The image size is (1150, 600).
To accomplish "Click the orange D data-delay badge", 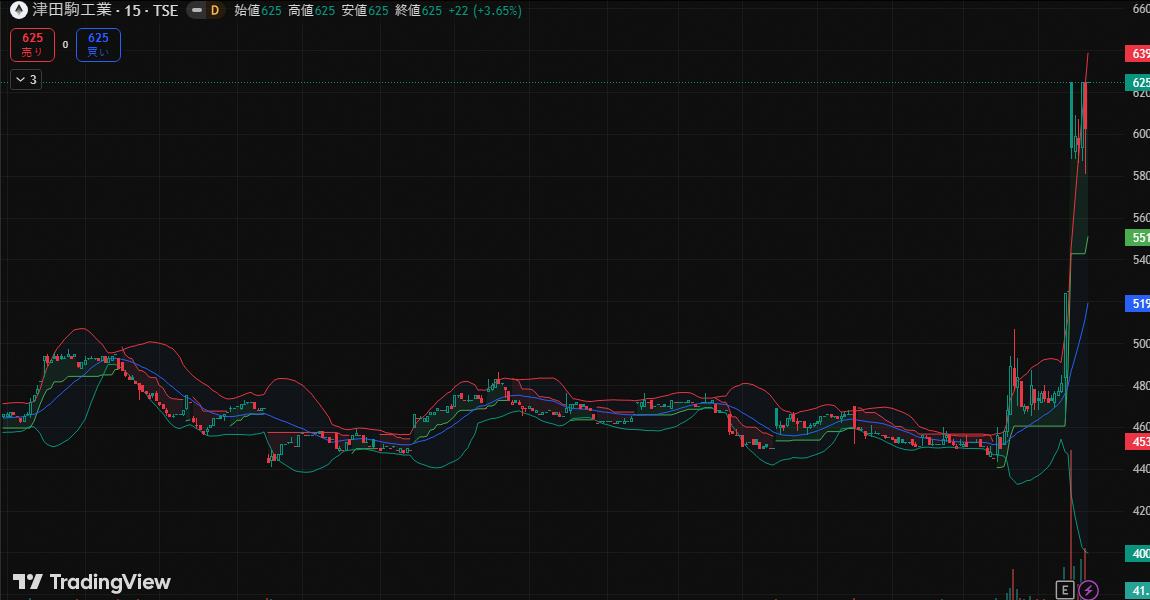I will [x=214, y=10].
